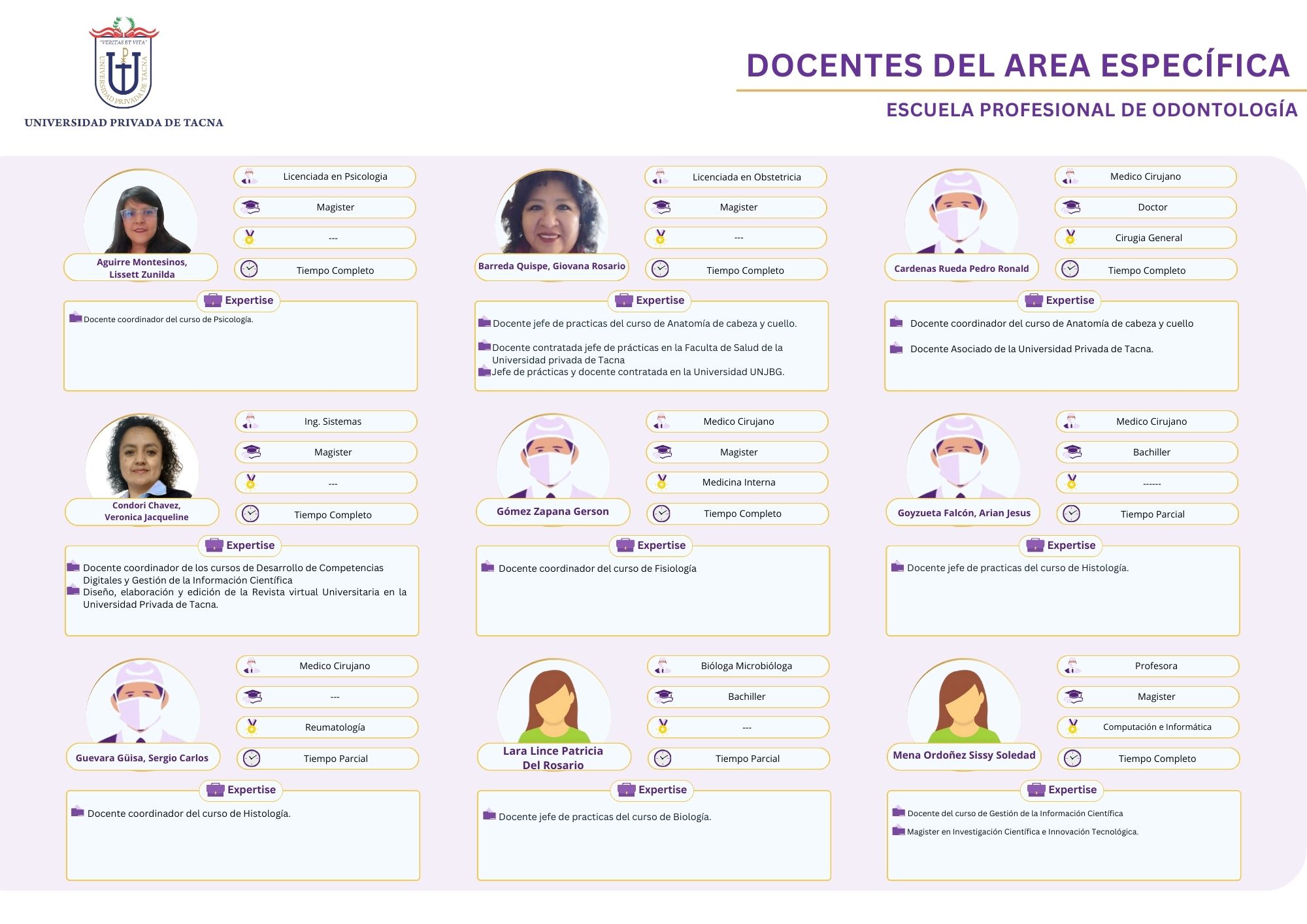Click the Bachiller field in Goyzueta card
The image size is (1307, 924).
click(x=1147, y=452)
